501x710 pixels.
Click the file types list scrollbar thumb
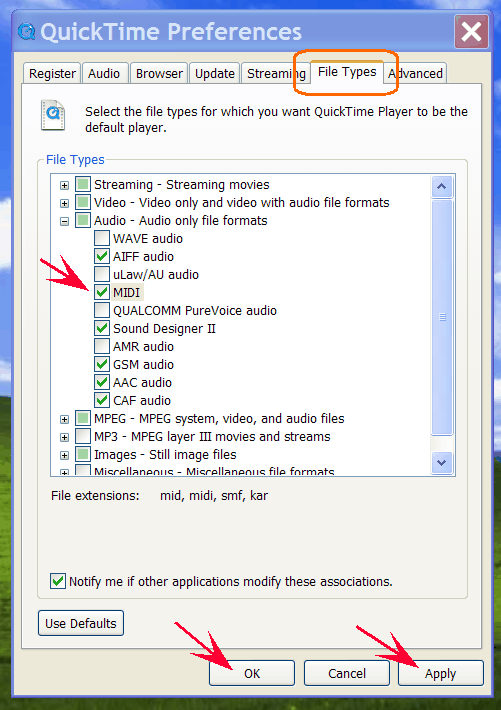tap(443, 317)
